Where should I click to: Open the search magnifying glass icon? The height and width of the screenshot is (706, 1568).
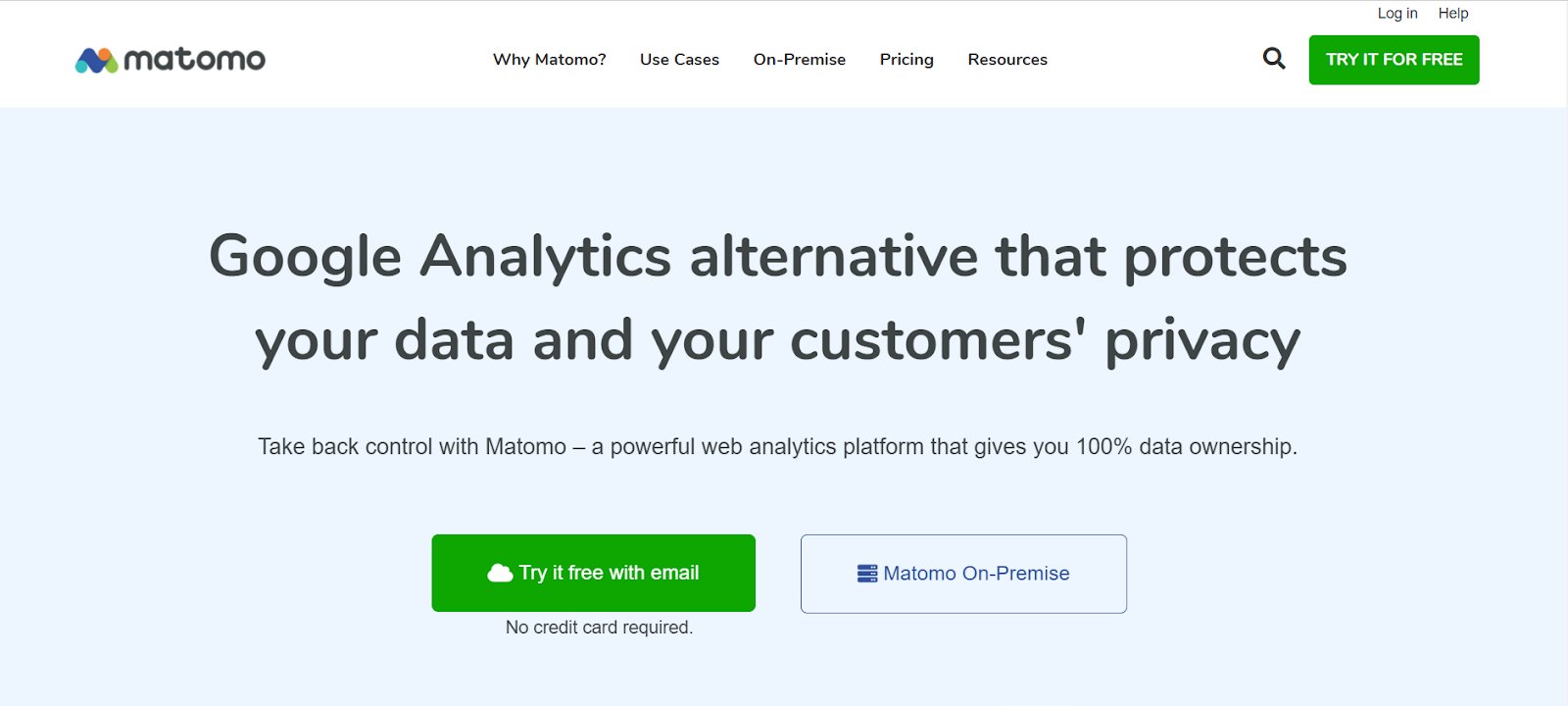click(1273, 59)
